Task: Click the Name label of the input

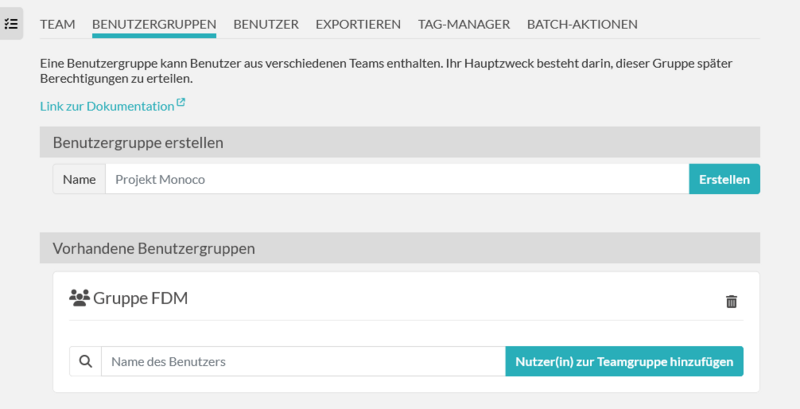Action: [x=79, y=179]
